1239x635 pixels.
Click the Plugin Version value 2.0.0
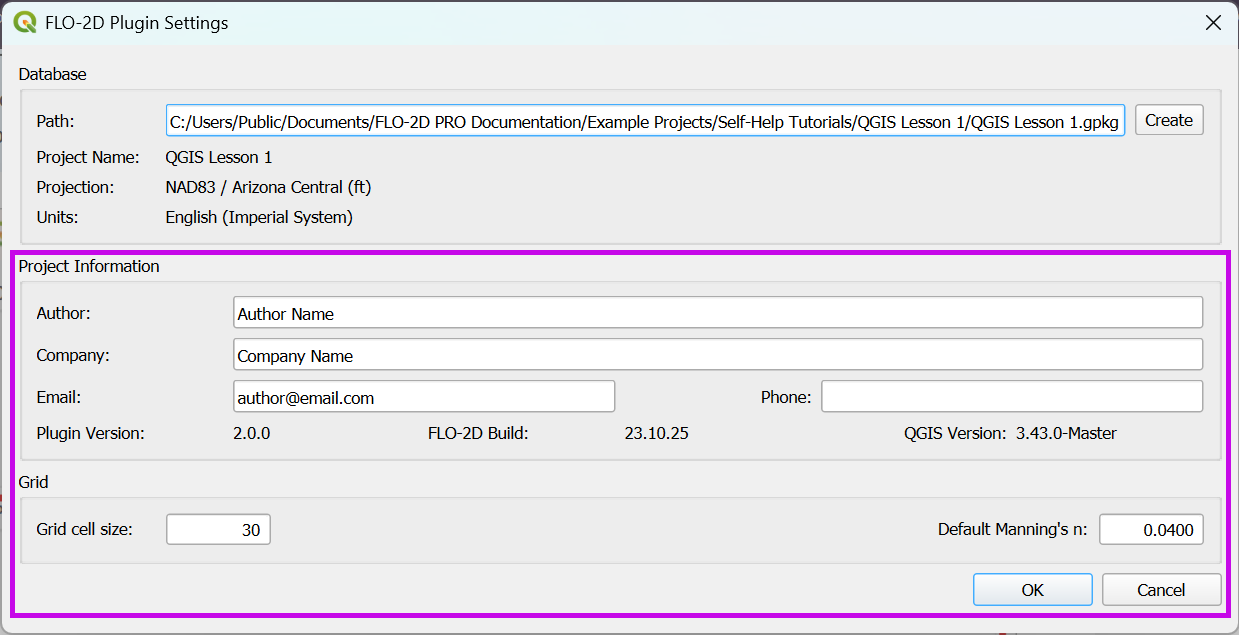[x=251, y=433]
